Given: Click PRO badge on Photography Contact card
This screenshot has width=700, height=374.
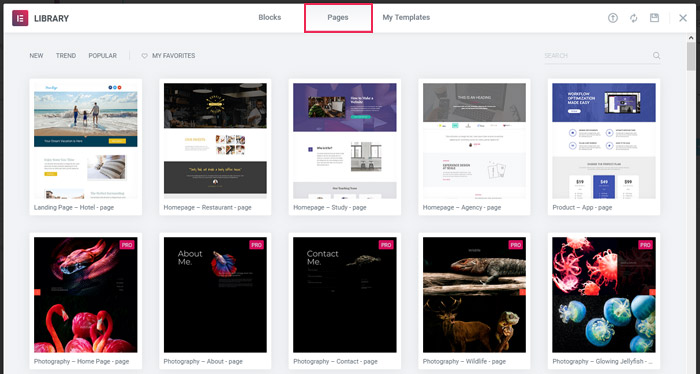Looking at the screenshot, I should point(386,245).
